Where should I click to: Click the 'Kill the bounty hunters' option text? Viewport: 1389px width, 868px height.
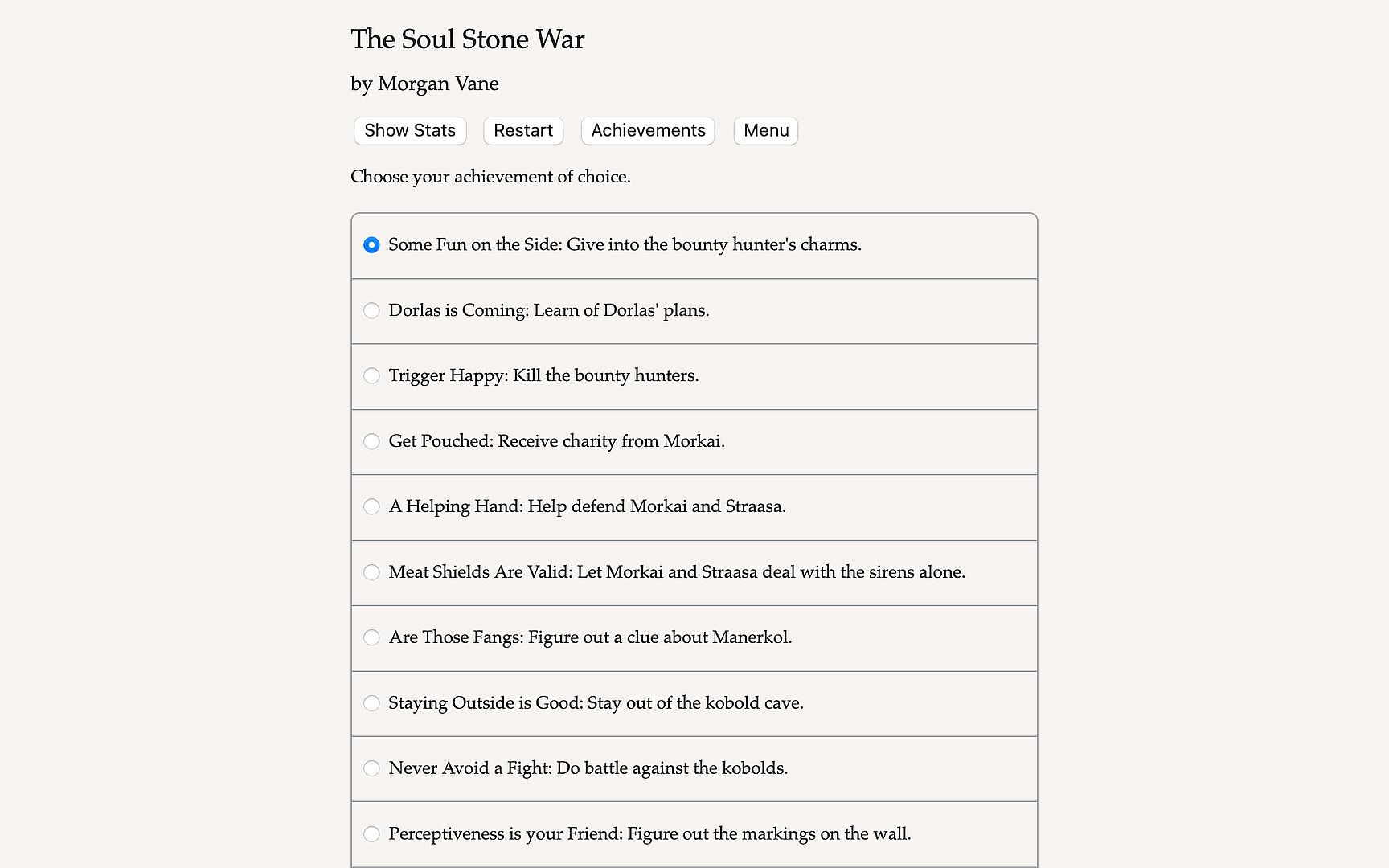[x=605, y=375]
